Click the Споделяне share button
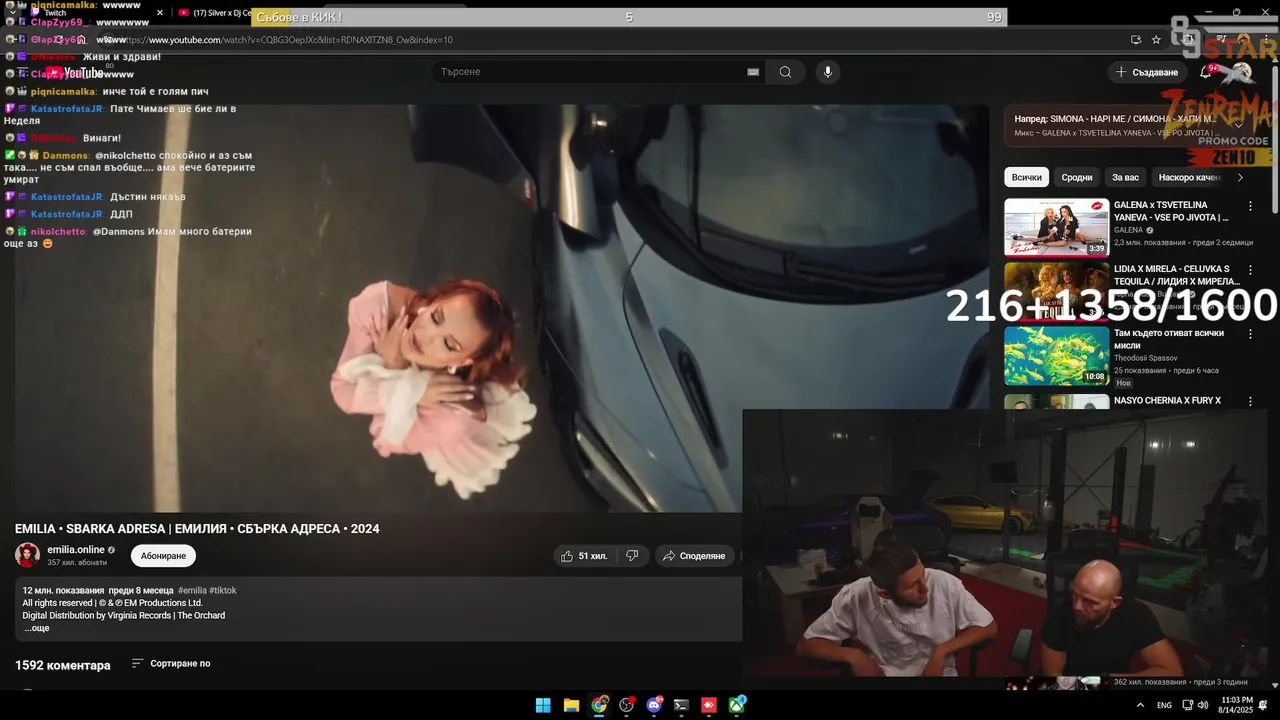This screenshot has height=720, width=1280. coord(695,556)
